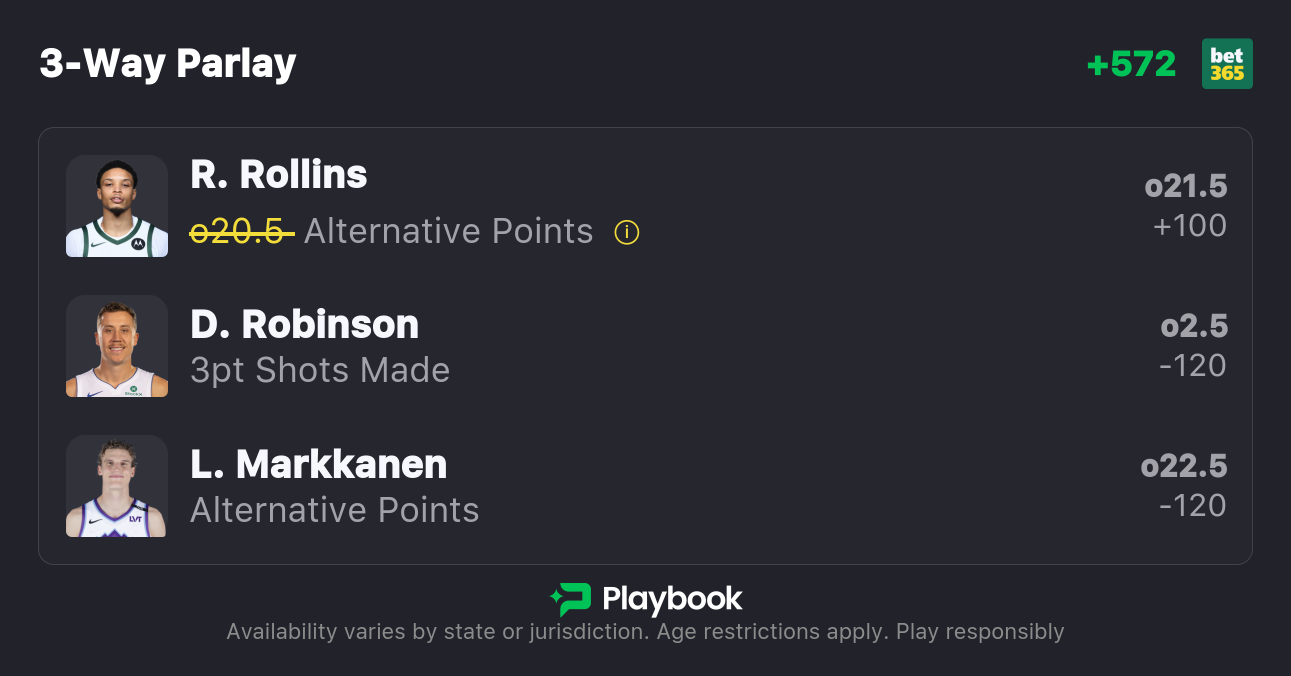Click the +572 parlay odds

[1131, 64]
